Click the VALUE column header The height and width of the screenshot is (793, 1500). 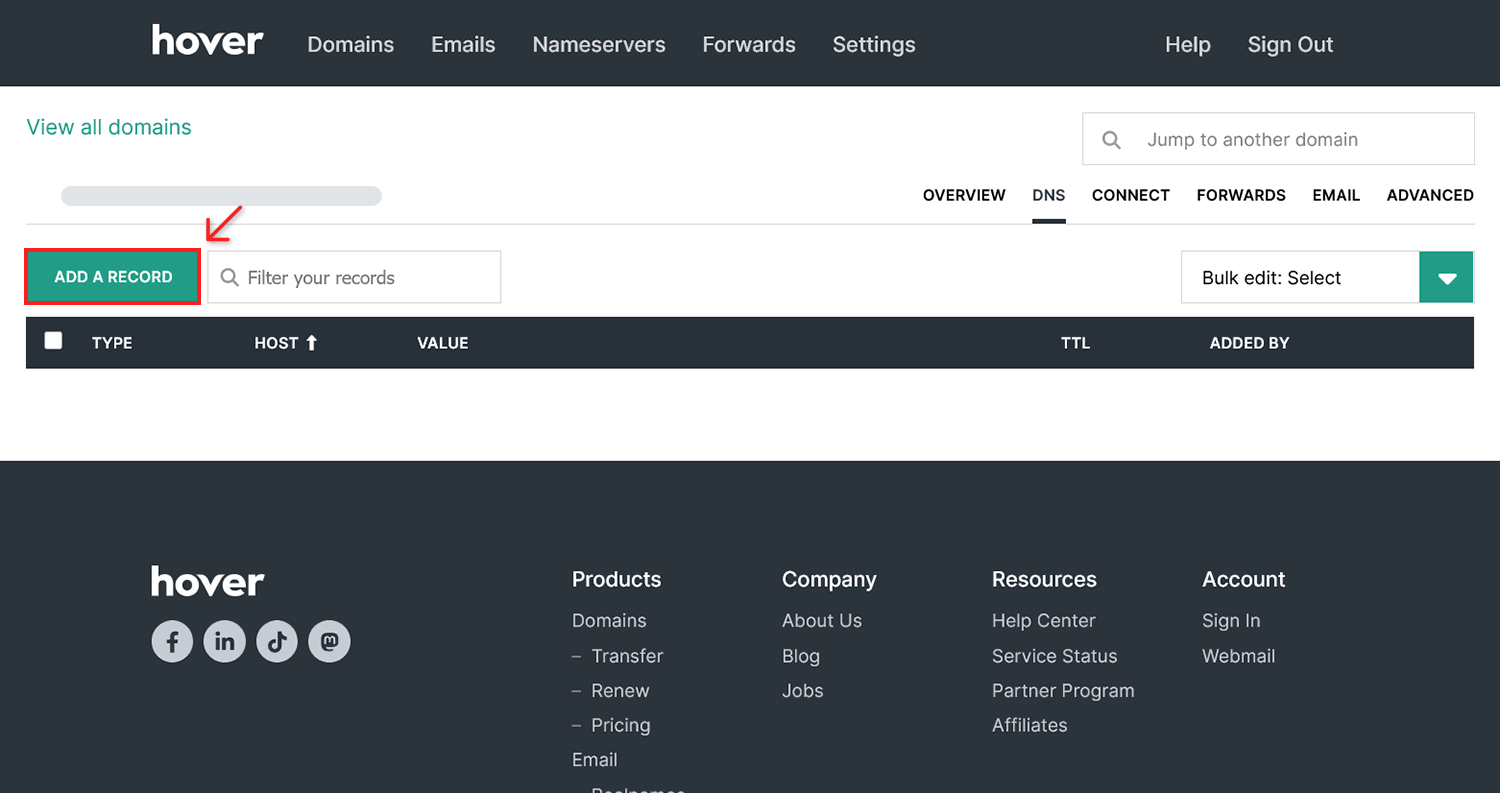point(443,343)
